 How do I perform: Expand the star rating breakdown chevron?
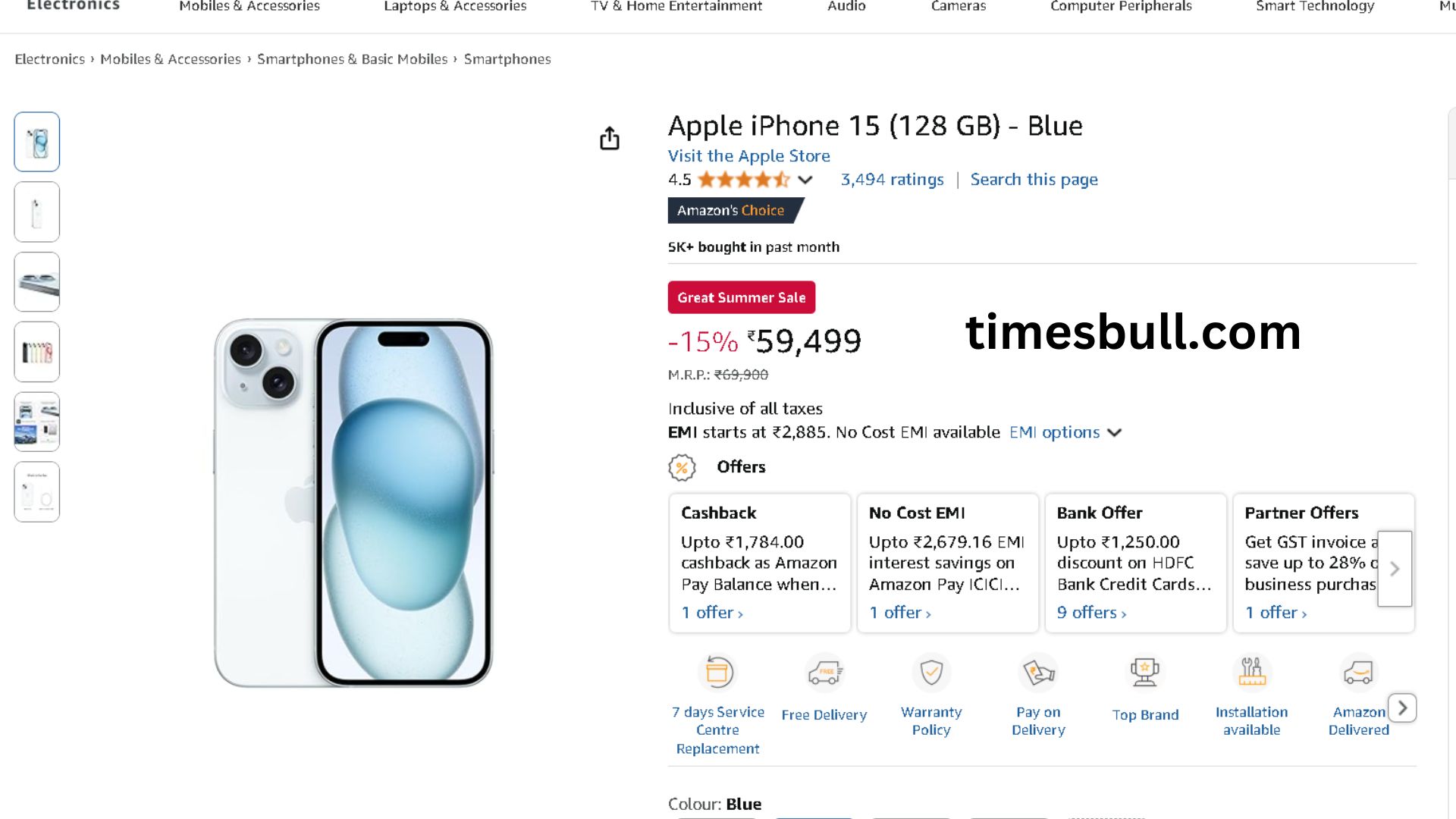click(805, 180)
